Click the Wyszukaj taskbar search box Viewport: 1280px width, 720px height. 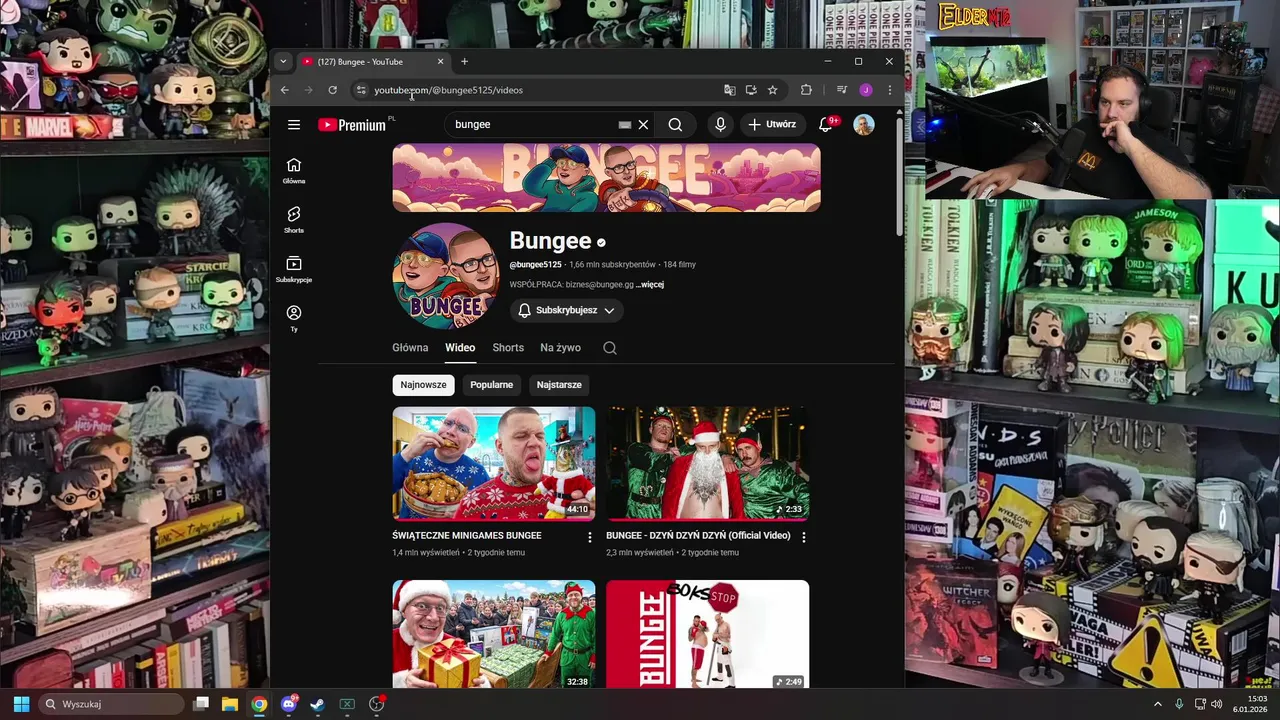pyautogui.click(x=112, y=704)
